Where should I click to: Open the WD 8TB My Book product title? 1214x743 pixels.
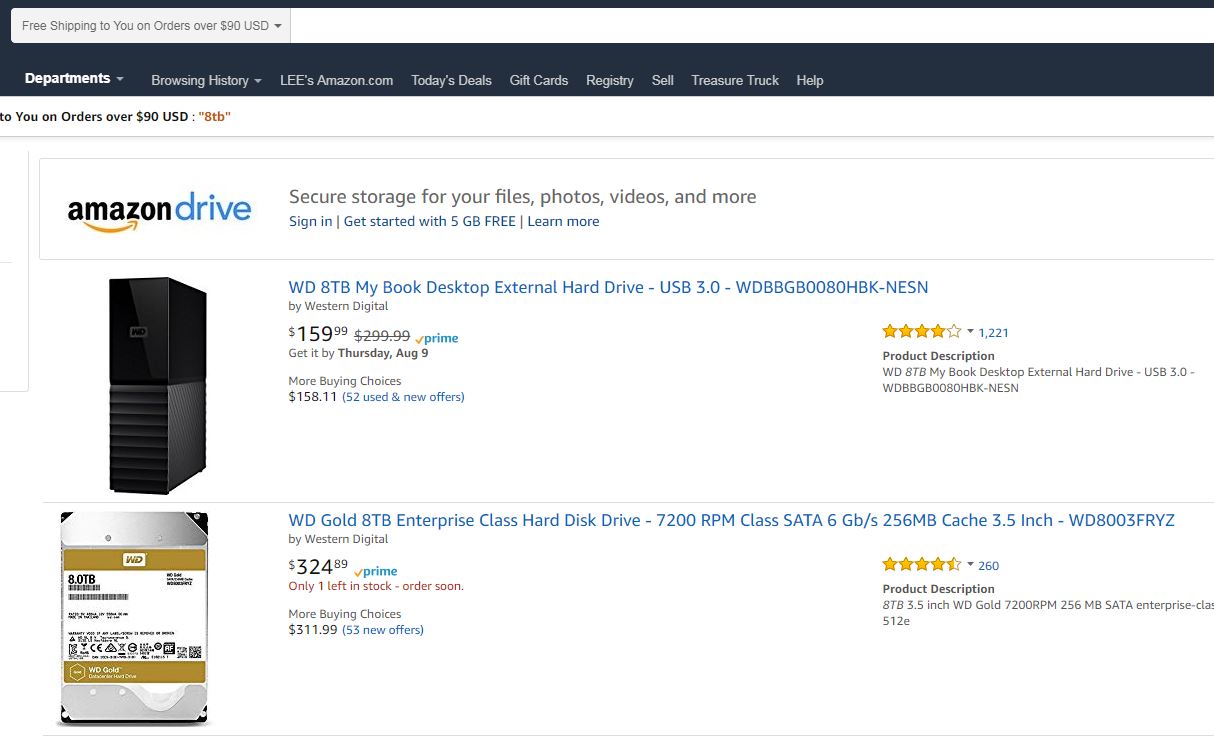608,287
